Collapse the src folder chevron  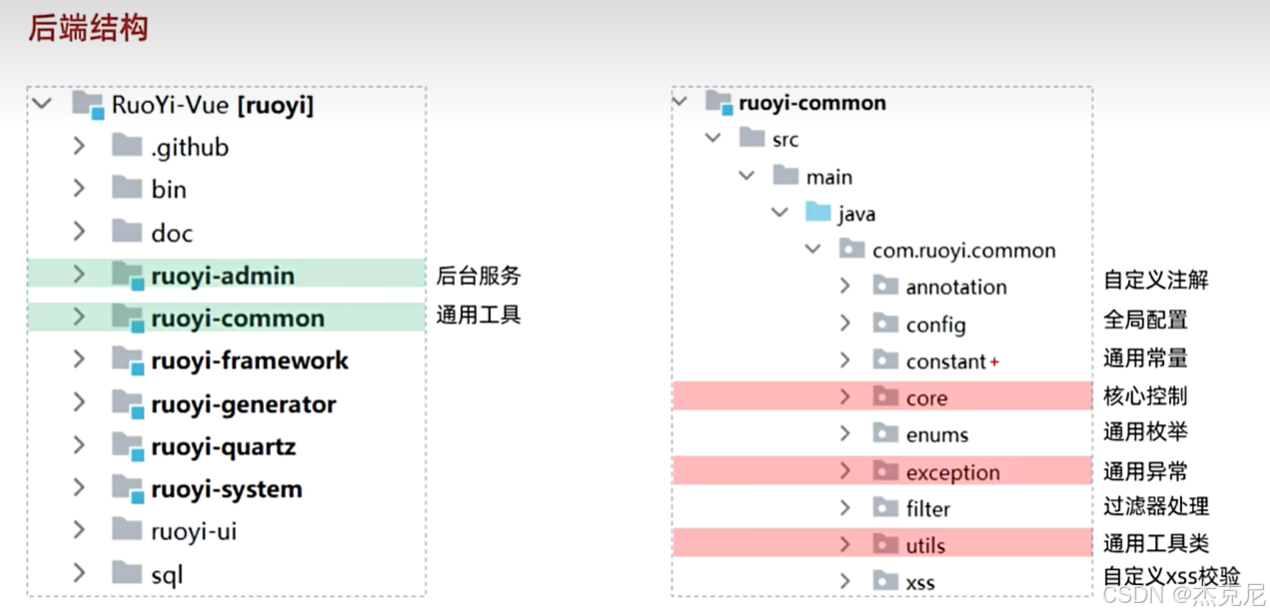713,139
